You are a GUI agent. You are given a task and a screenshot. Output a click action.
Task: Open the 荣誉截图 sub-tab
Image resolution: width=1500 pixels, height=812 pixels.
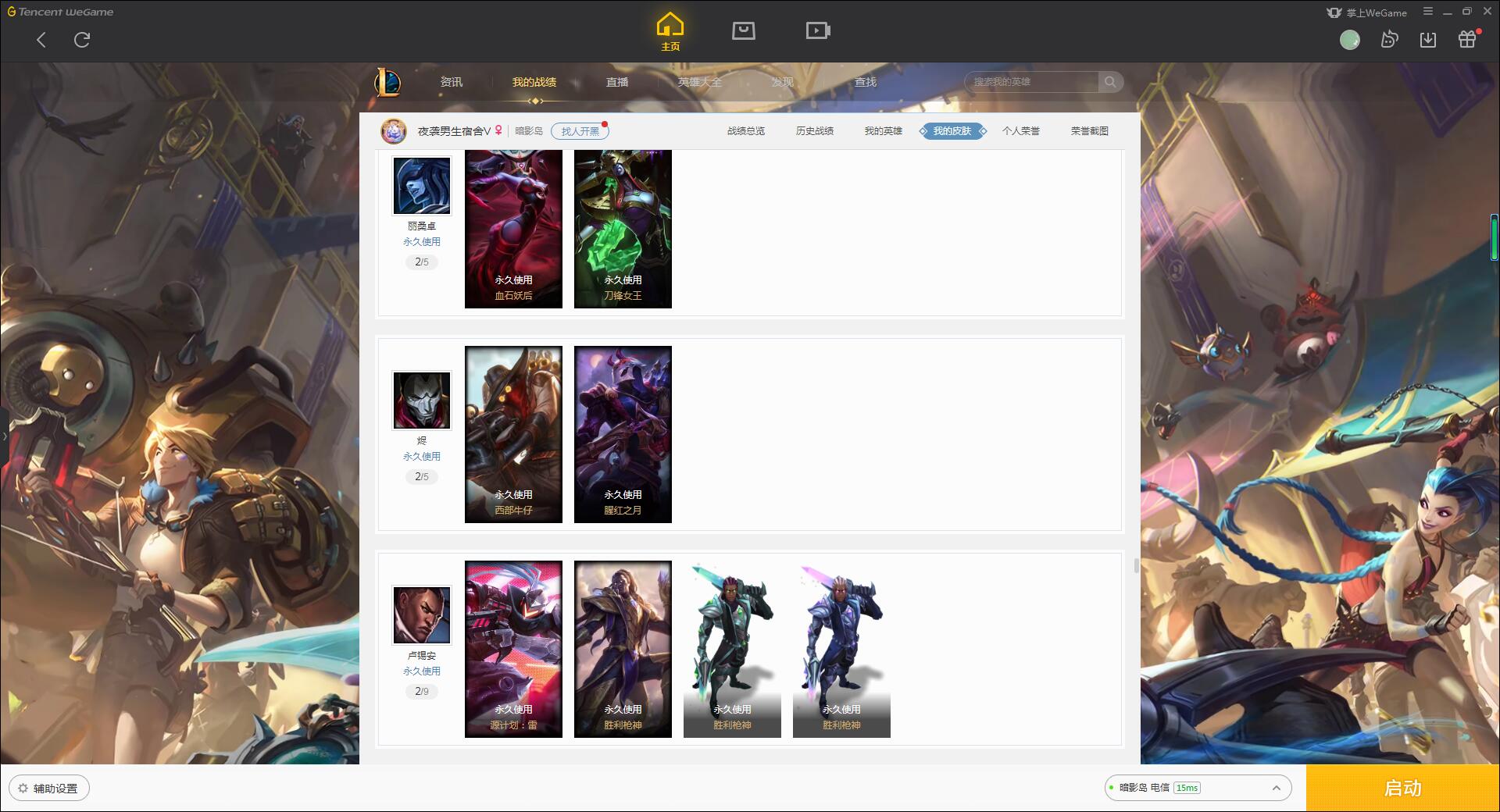1090,131
